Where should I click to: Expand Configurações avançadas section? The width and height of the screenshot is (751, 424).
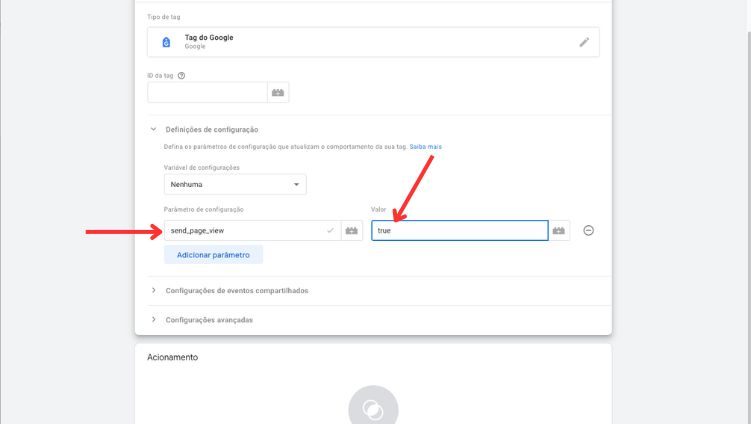tap(153, 320)
